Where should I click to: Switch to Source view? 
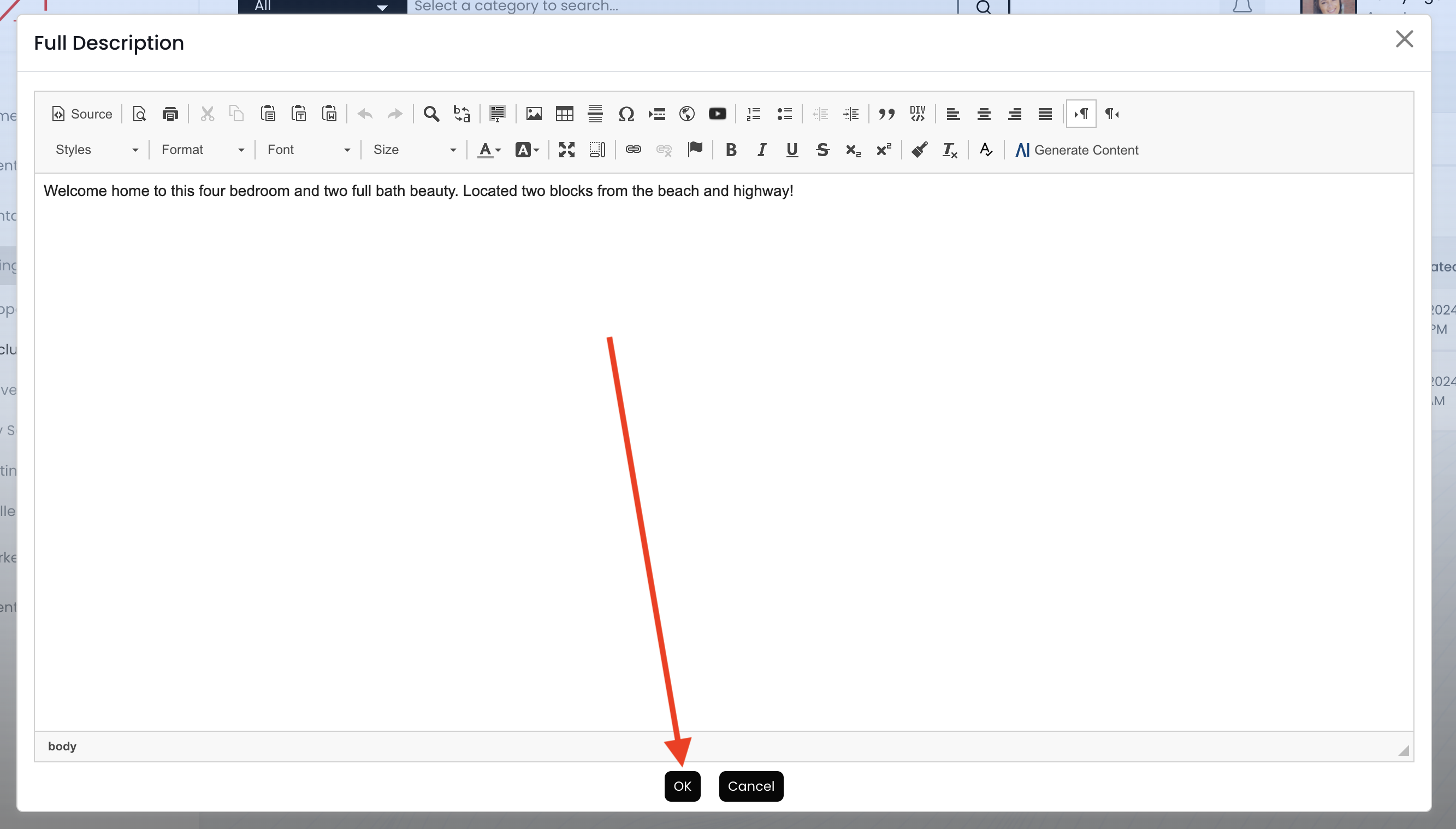coord(82,114)
